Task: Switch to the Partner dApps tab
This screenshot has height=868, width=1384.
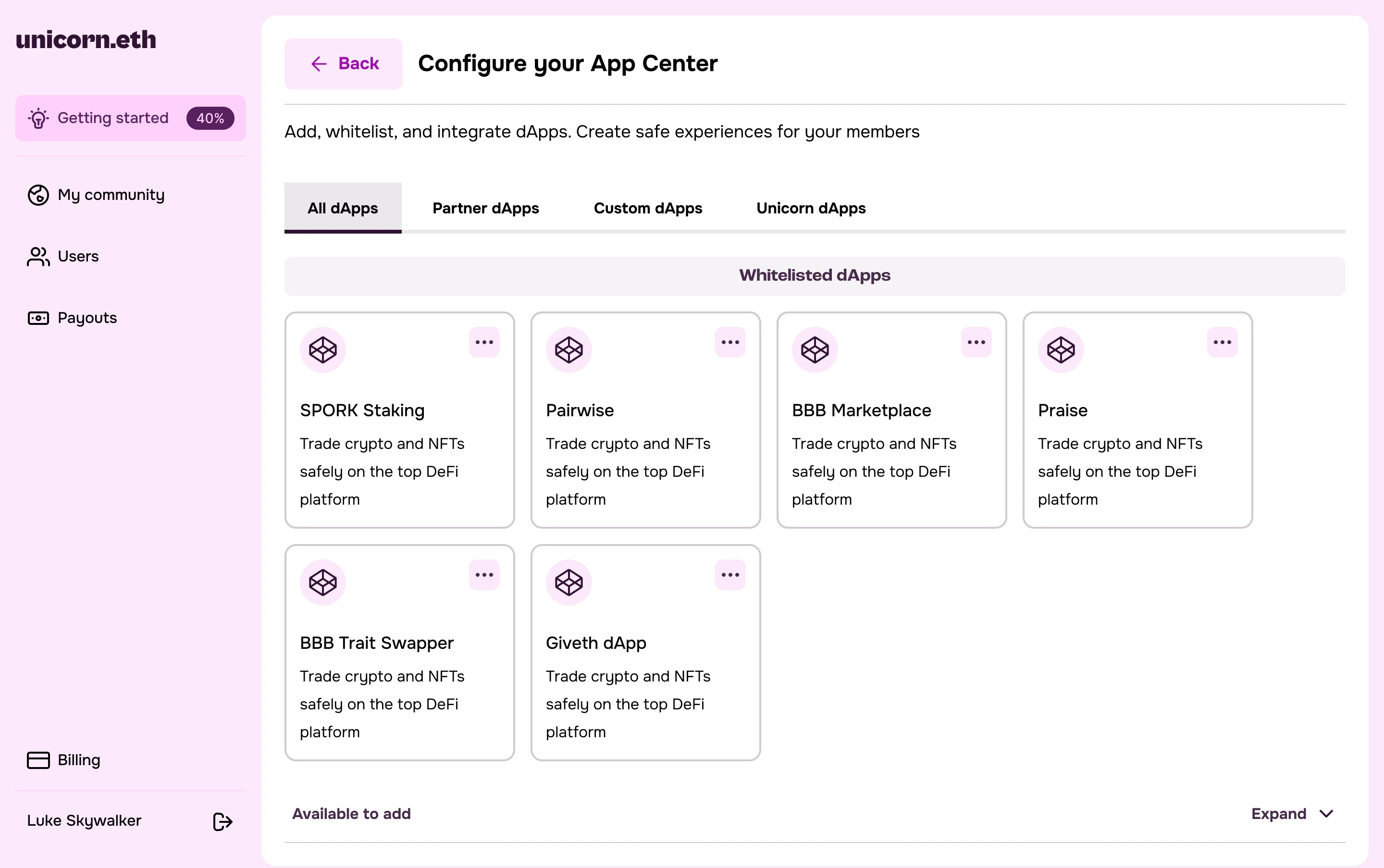Action: tap(486, 208)
